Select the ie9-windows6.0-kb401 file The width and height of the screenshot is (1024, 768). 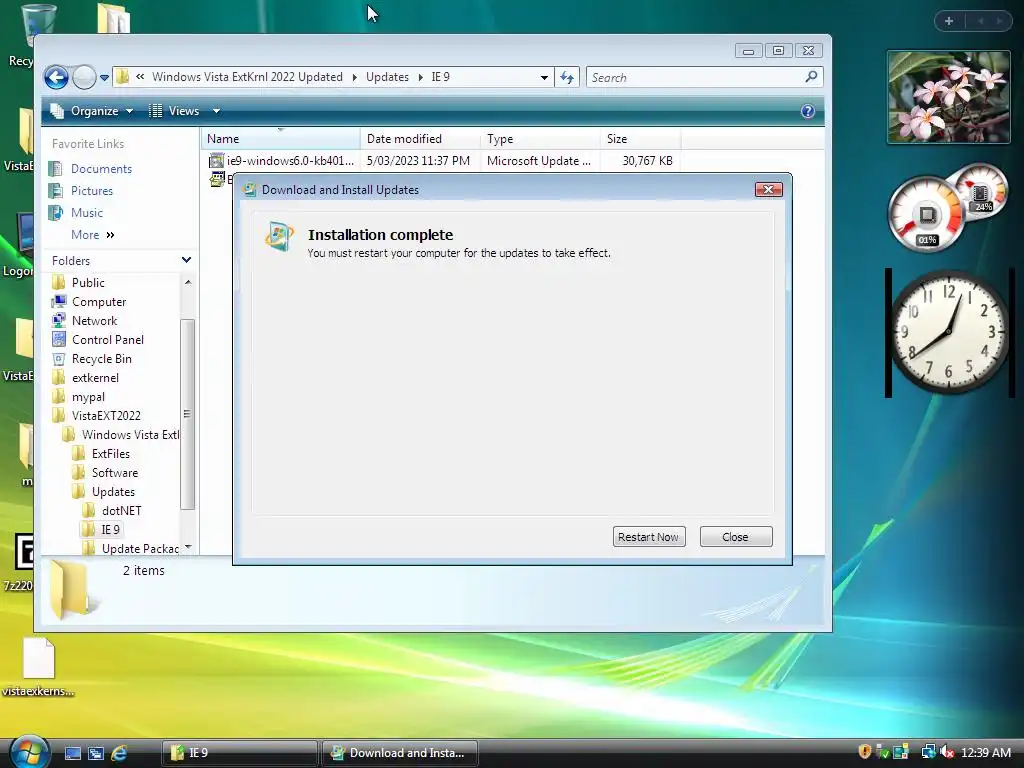[x=291, y=161]
